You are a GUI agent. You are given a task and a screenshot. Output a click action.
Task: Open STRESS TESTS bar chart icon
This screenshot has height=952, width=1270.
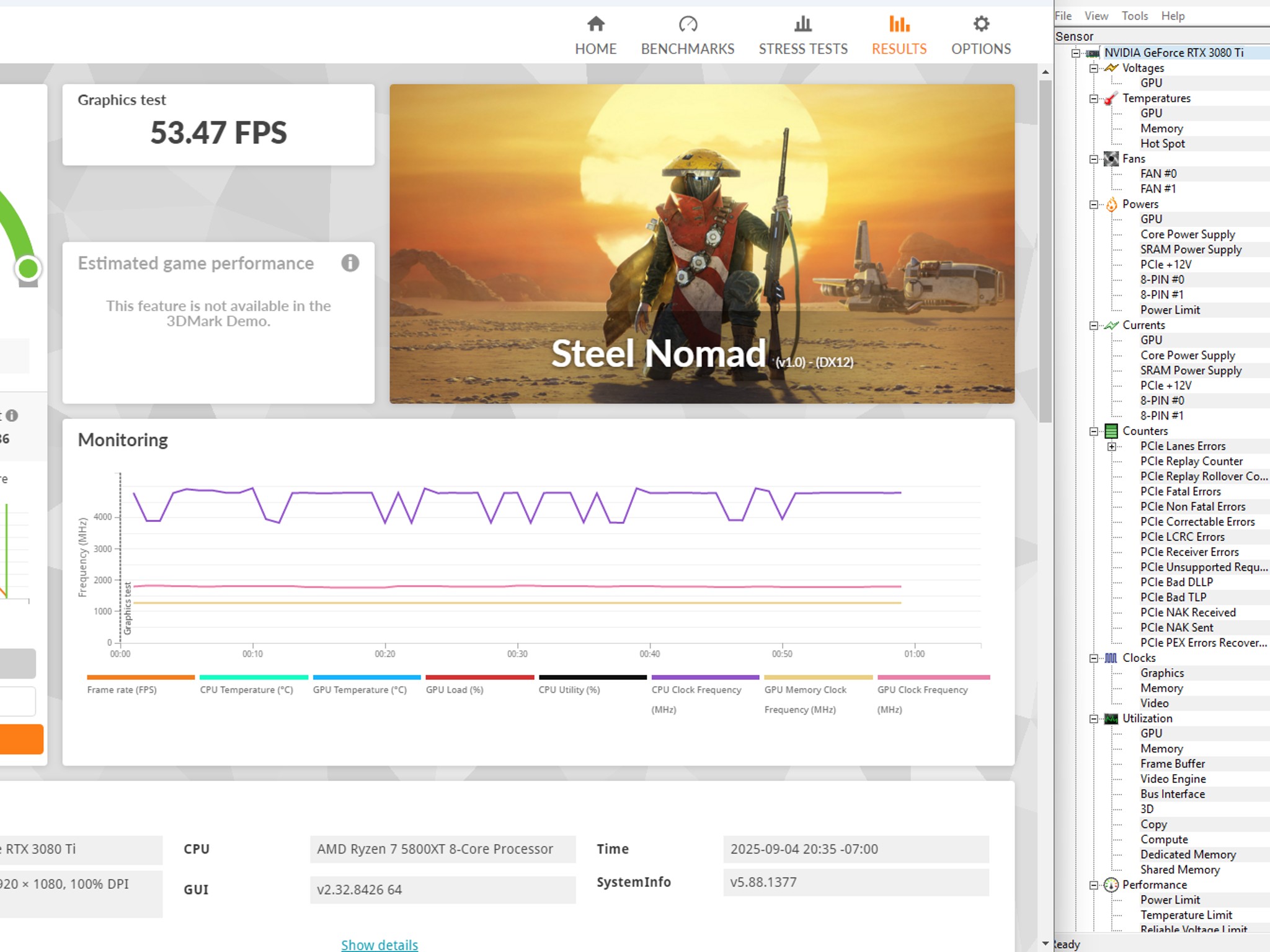803,24
